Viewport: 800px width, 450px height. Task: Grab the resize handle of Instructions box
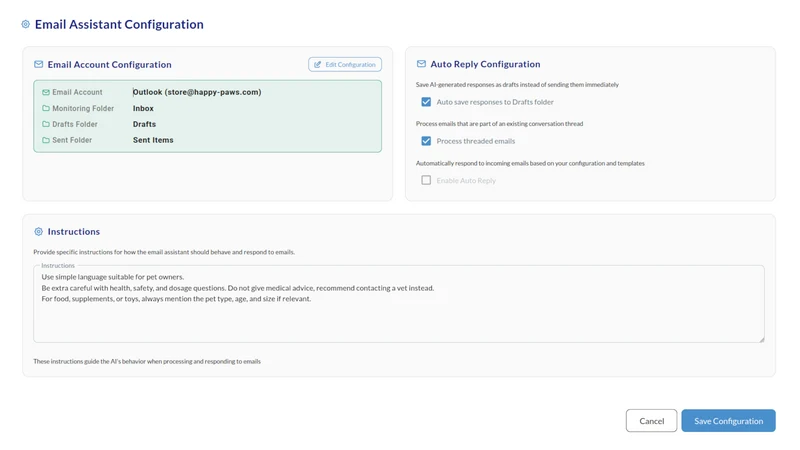761,339
